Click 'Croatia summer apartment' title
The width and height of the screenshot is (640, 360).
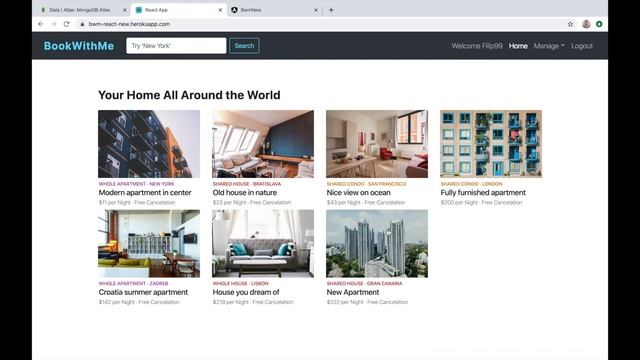point(143,292)
